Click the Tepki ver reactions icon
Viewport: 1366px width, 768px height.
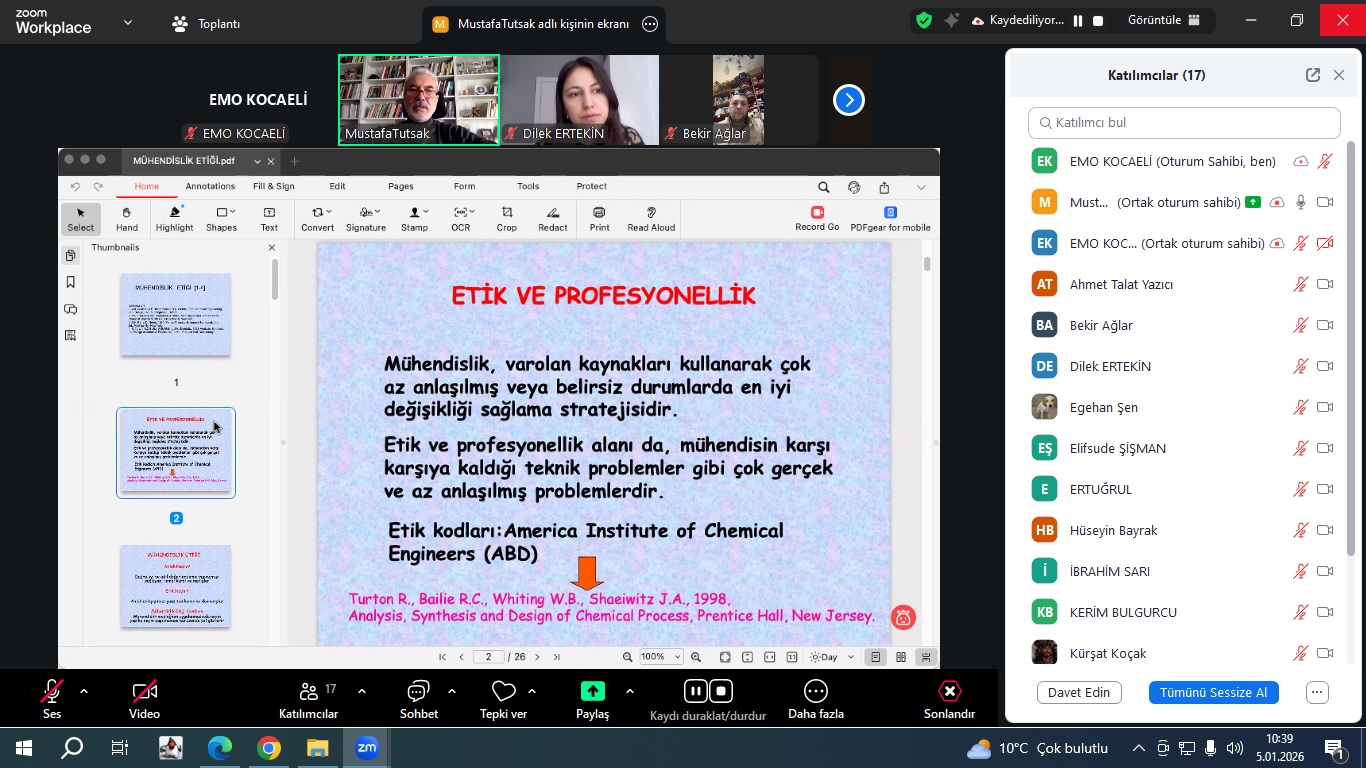click(503, 691)
